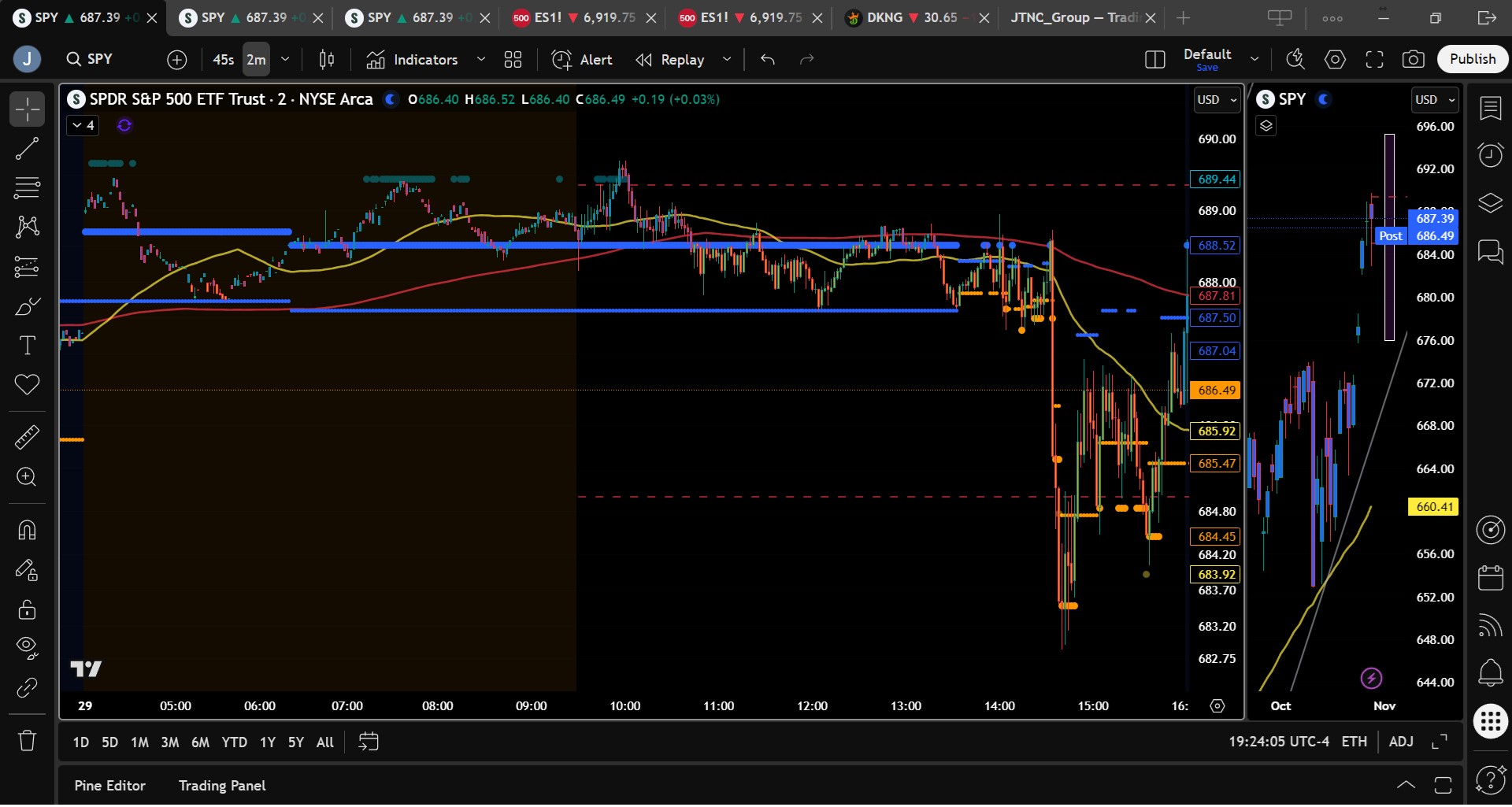Select the ruler measure tool
1512x807 pixels.
click(x=27, y=437)
